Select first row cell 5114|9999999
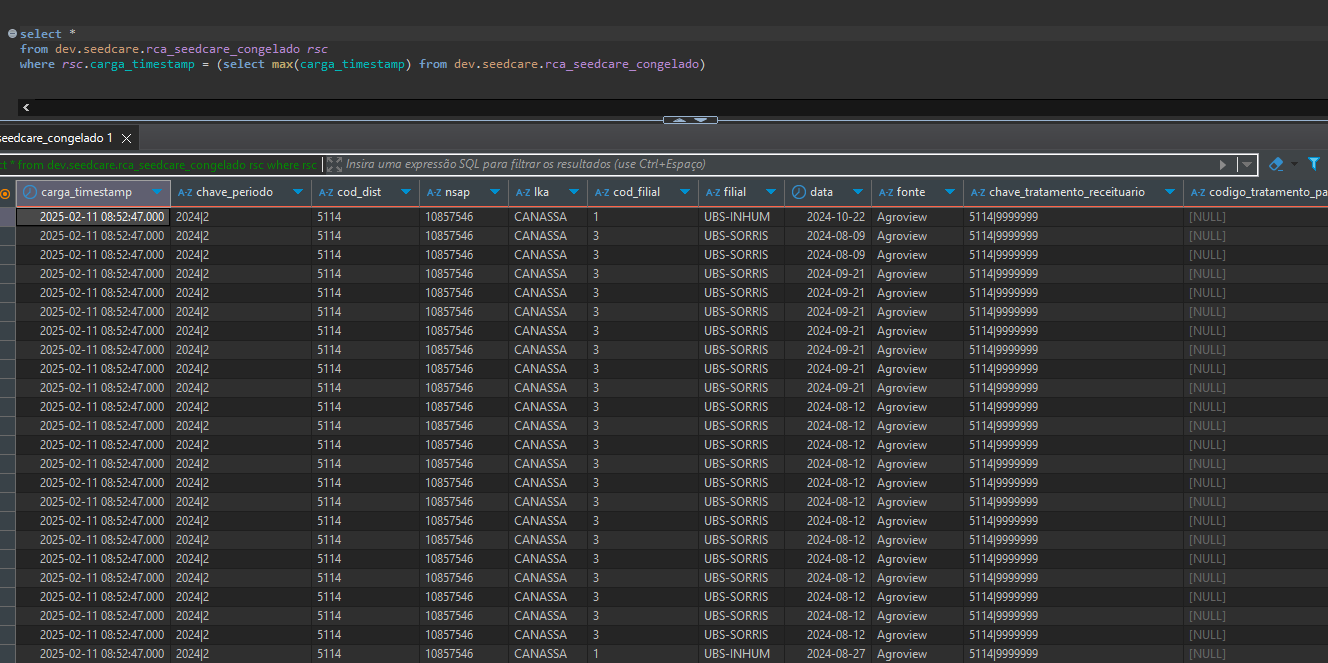The width and height of the screenshot is (1328, 663). (x=1073, y=217)
